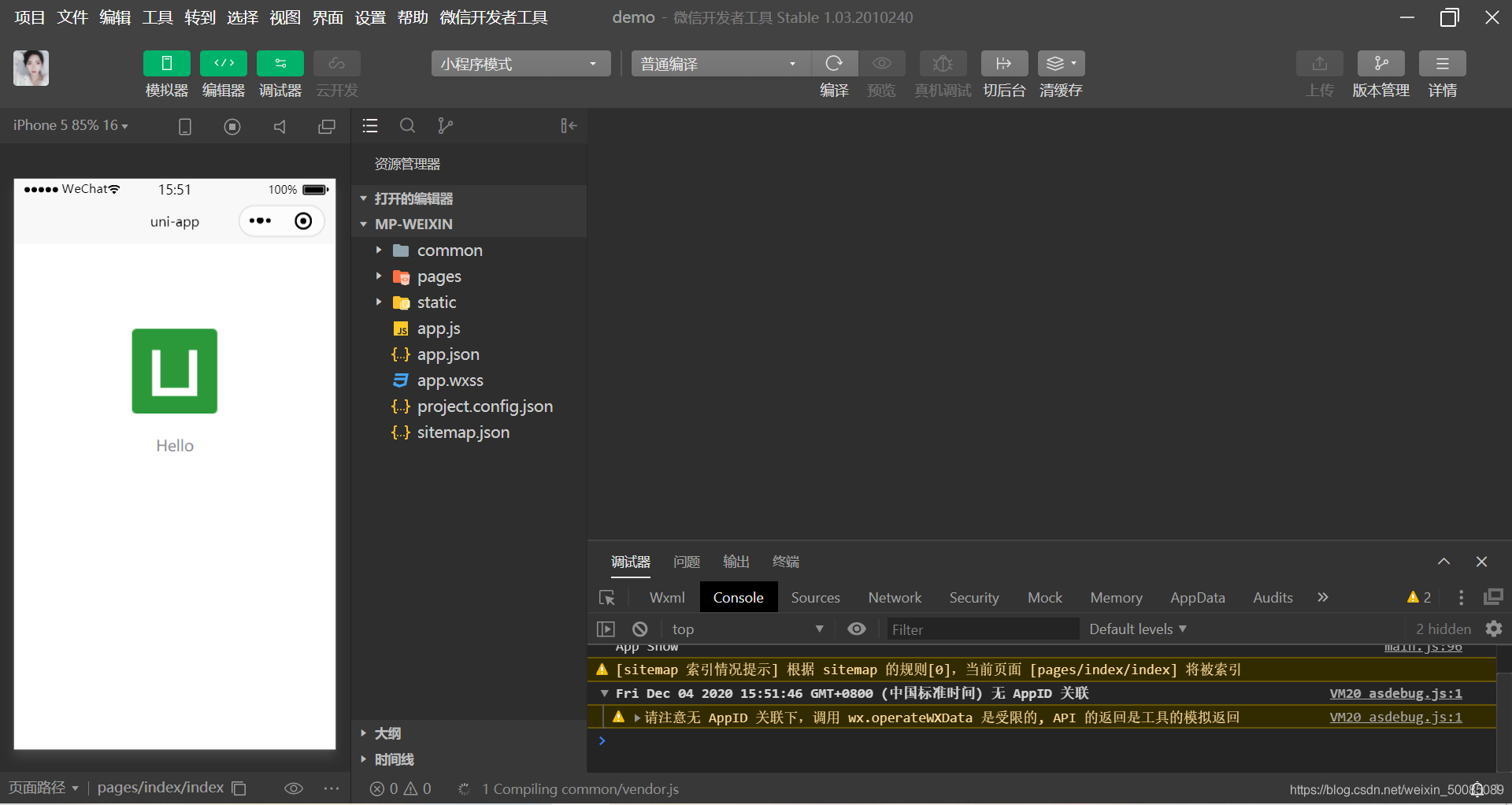This screenshot has height=805, width=1512.
Task: Open the Sources devtools tab
Action: click(815, 598)
